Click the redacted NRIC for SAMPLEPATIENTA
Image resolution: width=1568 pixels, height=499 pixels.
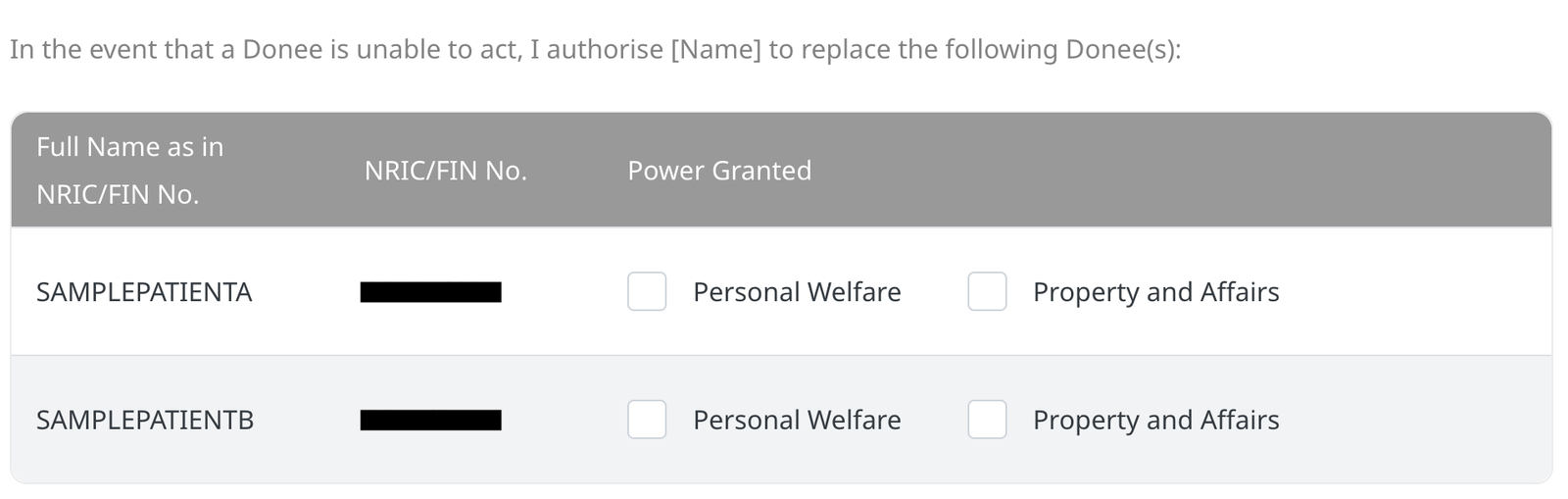pyautogui.click(x=430, y=292)
